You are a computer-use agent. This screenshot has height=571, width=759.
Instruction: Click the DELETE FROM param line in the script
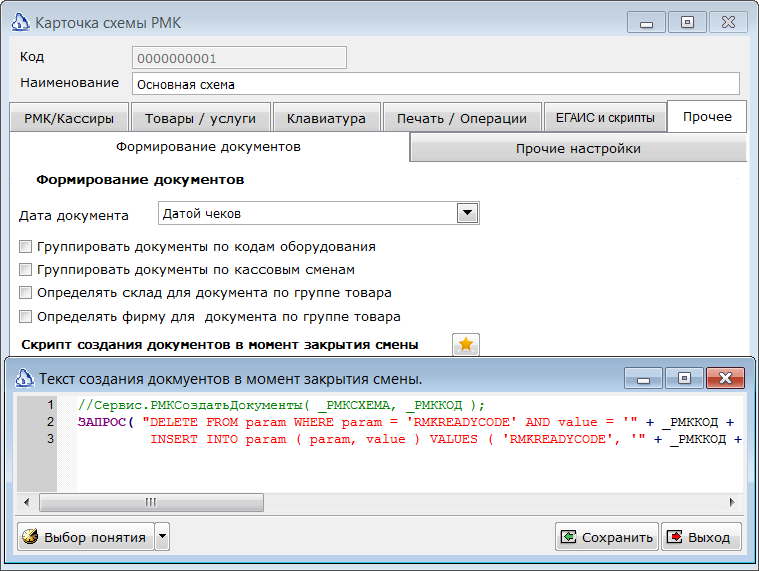(406, 422)
